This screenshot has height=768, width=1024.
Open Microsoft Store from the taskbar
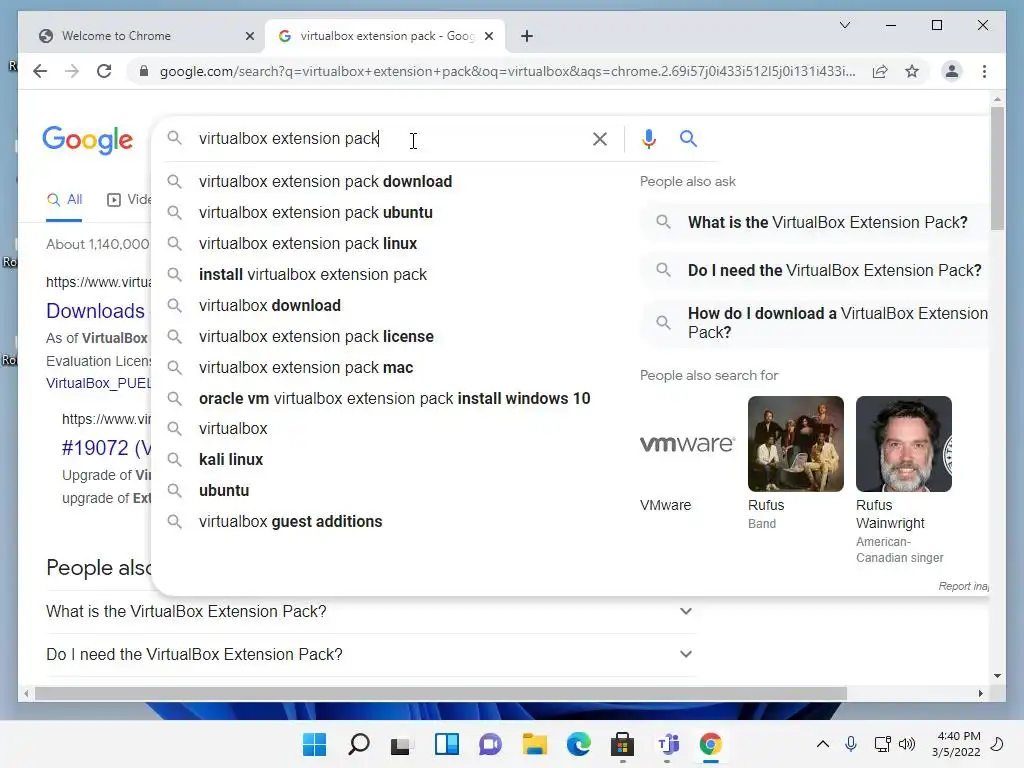pyautogui.click(x=622, y=744)
